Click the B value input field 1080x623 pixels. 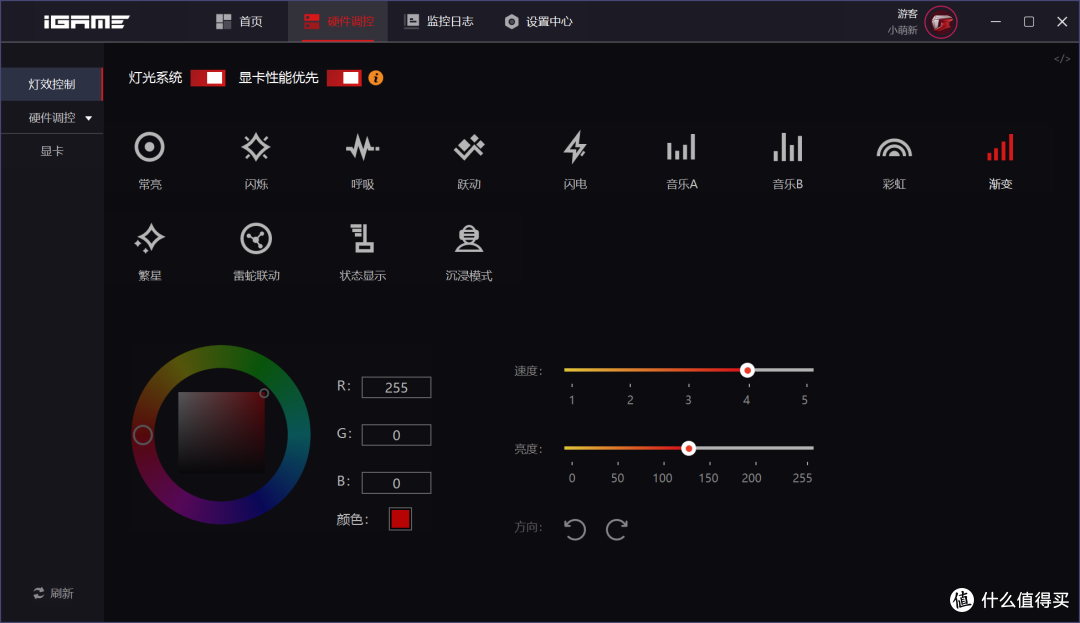pos(396,483)
